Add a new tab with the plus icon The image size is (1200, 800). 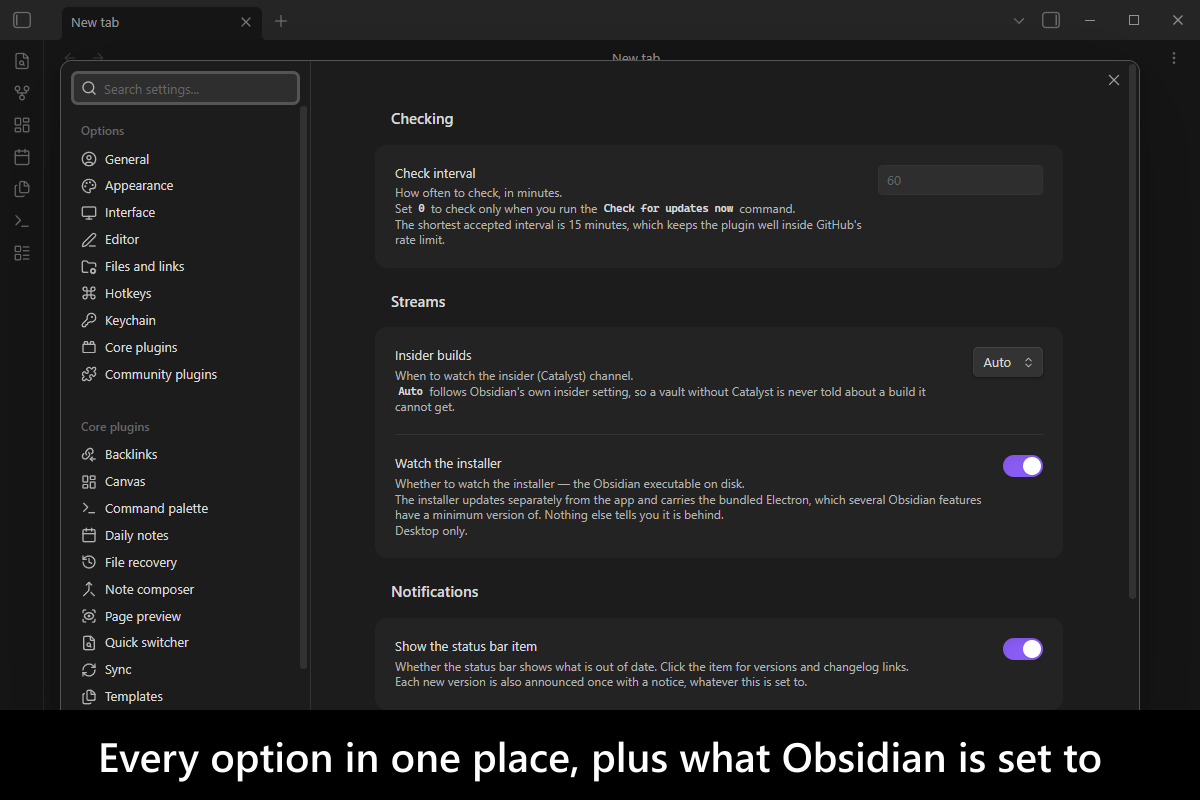(x=281, y=21)
